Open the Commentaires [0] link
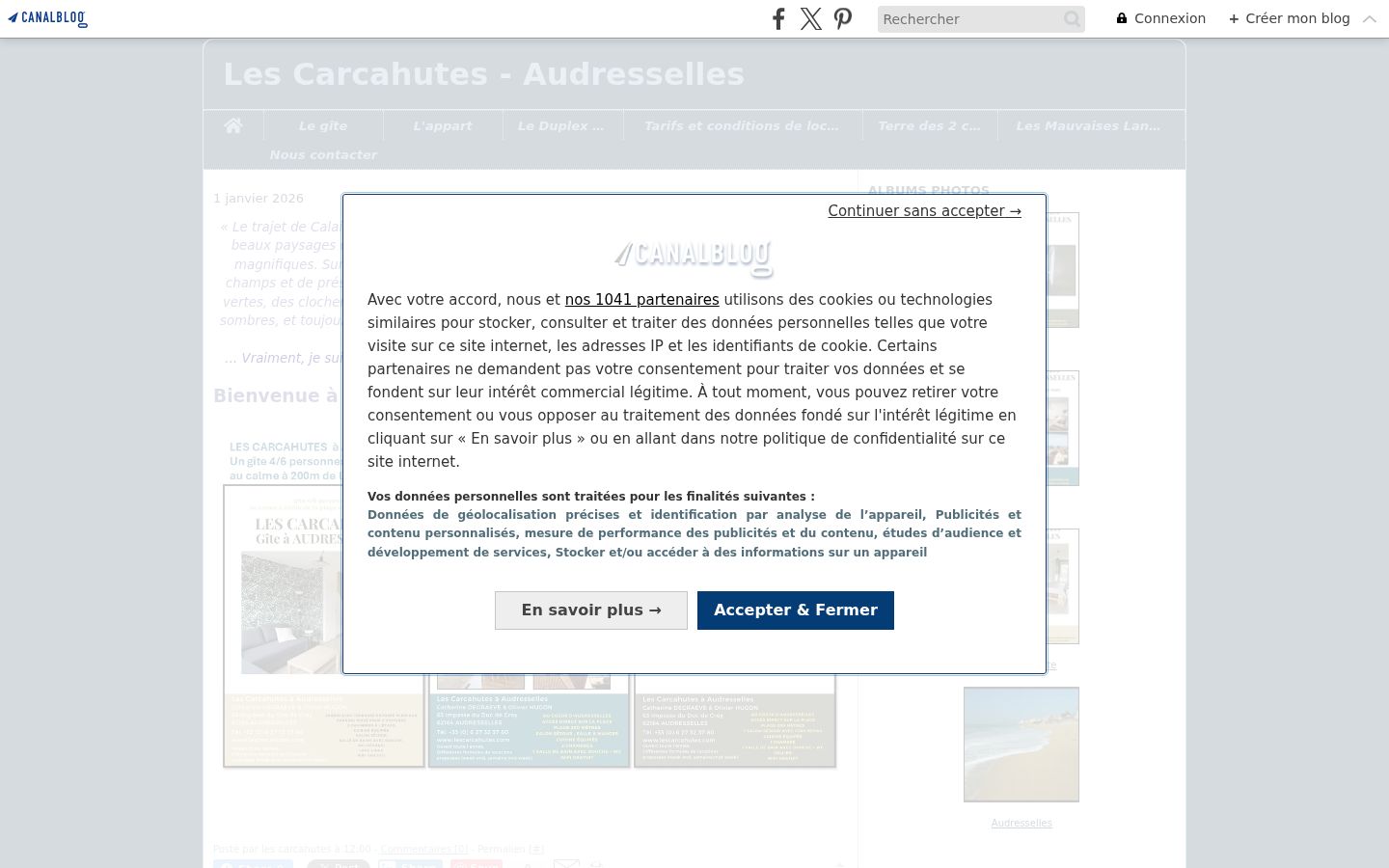Image resolution: width=1389 pixels, height=868 pixels. [423, 850]
